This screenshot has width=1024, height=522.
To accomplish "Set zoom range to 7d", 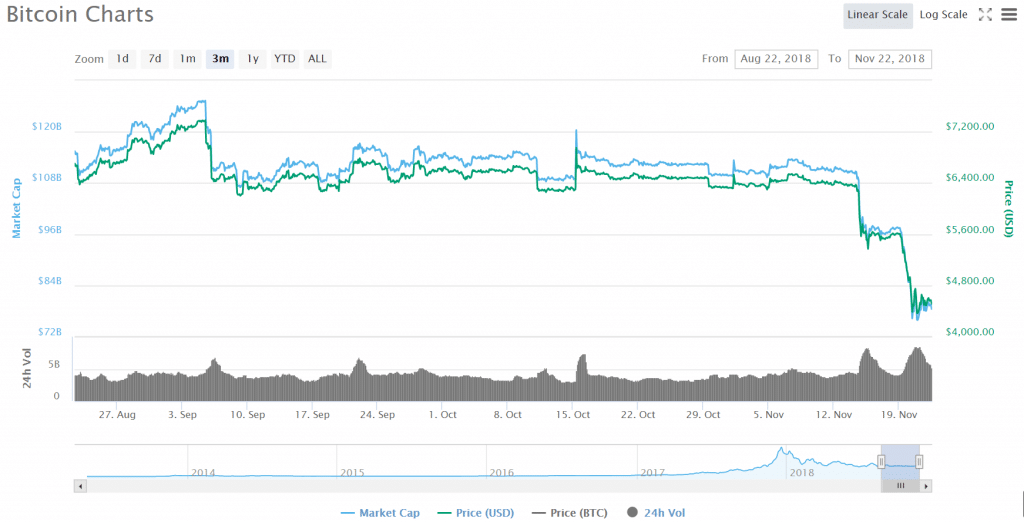I will click(155, 58).
